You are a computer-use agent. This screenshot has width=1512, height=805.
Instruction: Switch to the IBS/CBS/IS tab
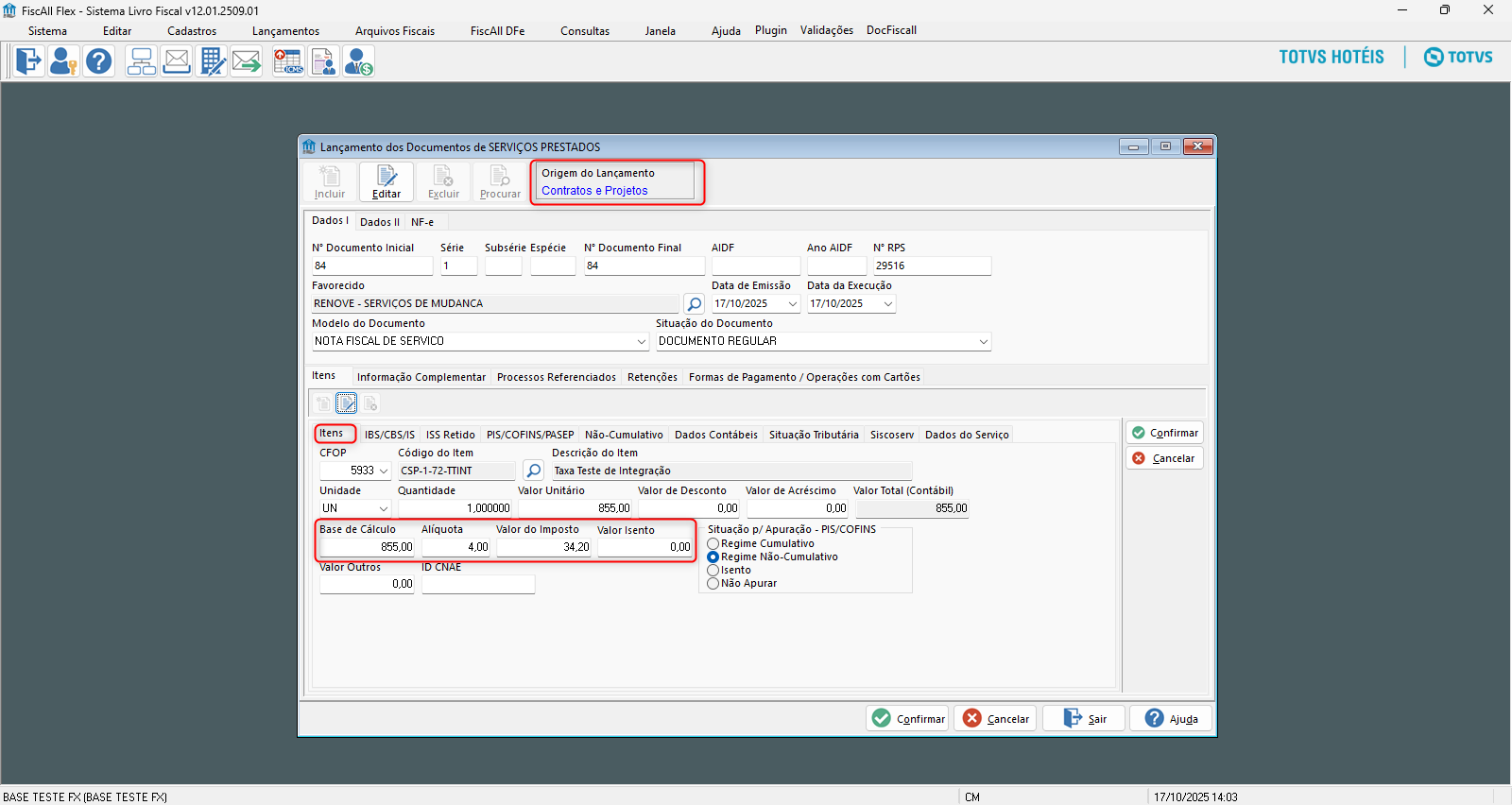tap(390, 435)
